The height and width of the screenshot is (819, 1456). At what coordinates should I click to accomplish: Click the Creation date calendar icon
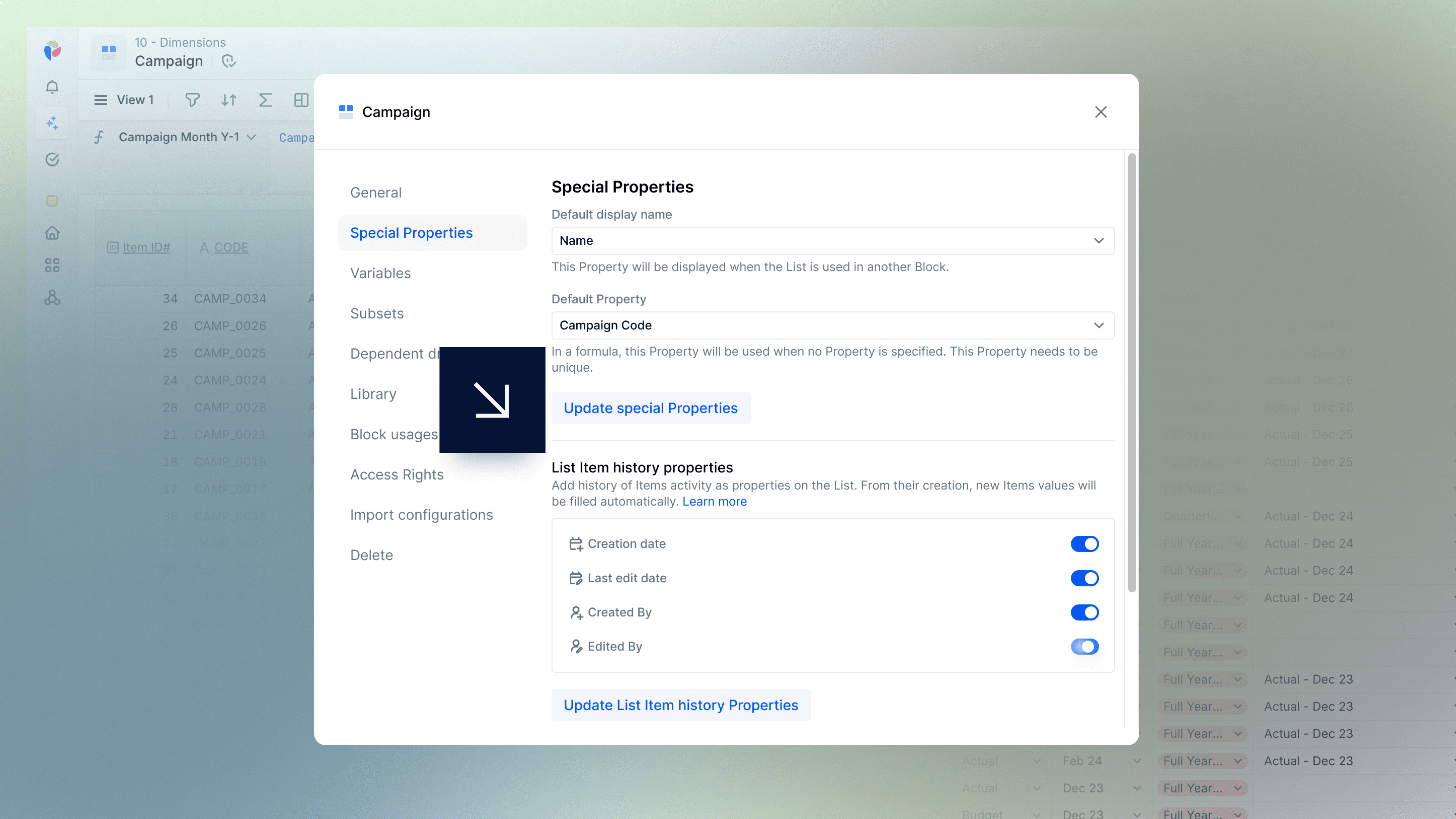(575, 544)
